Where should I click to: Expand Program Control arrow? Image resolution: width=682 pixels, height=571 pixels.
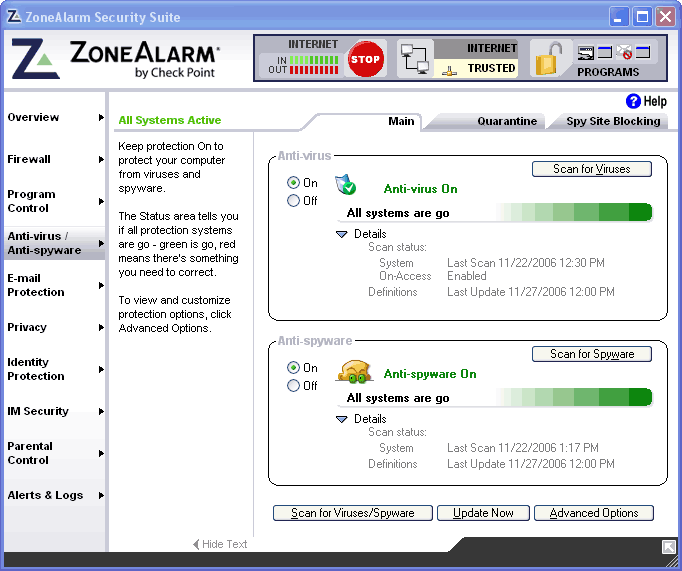(x=101, y=201)
